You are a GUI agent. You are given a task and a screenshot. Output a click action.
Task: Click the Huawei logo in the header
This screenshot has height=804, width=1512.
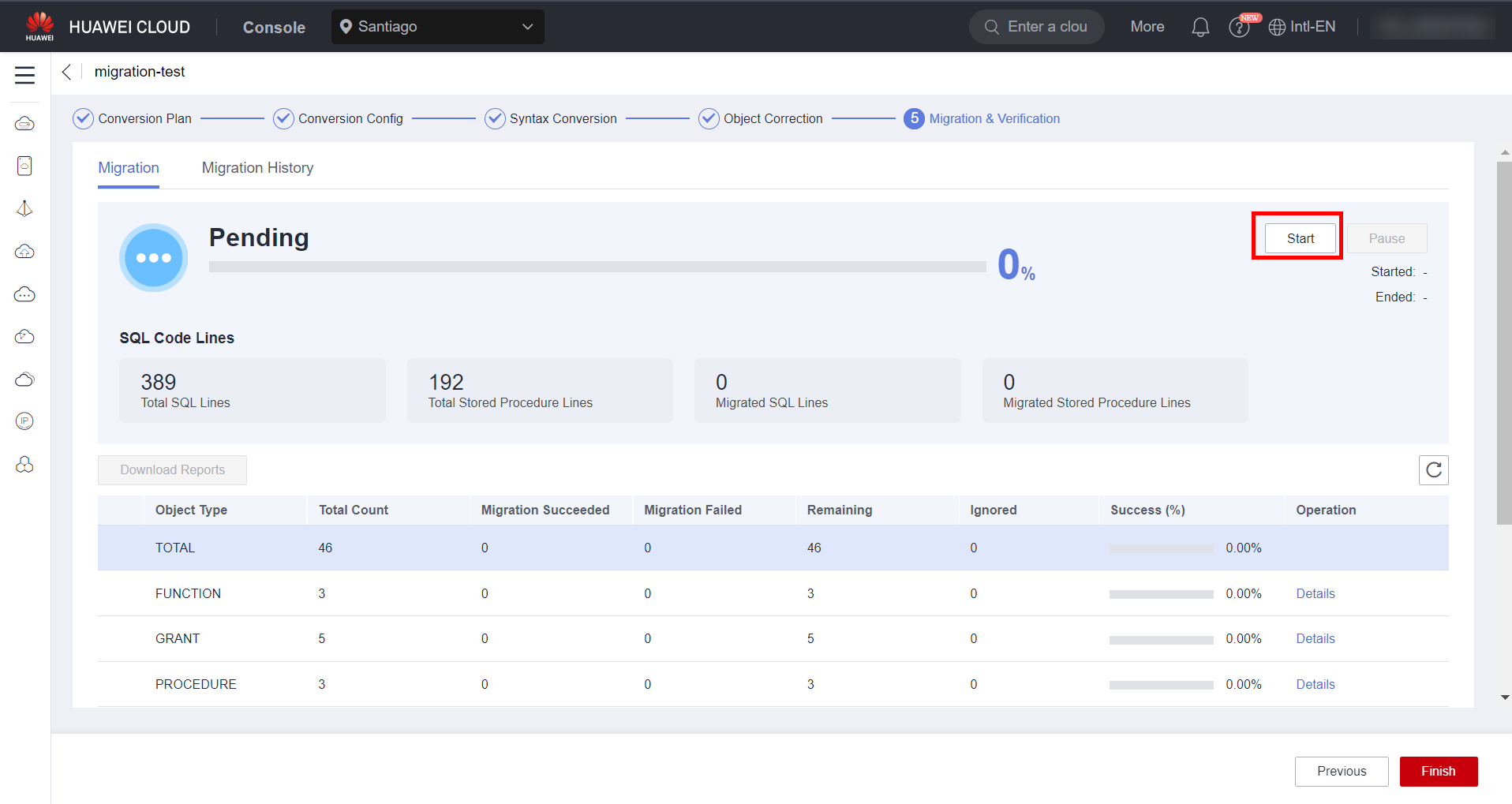point(39,26)
